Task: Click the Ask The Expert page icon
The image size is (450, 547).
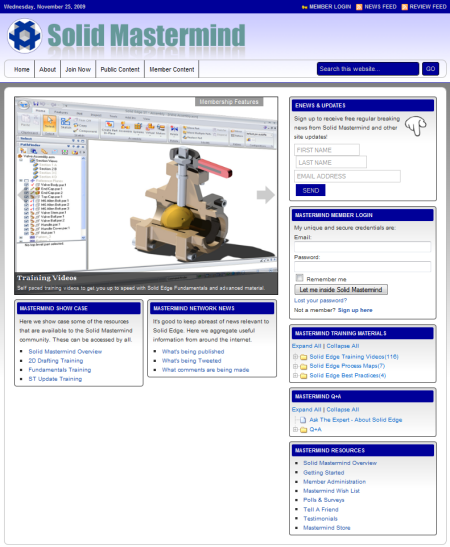Action: 303,420
